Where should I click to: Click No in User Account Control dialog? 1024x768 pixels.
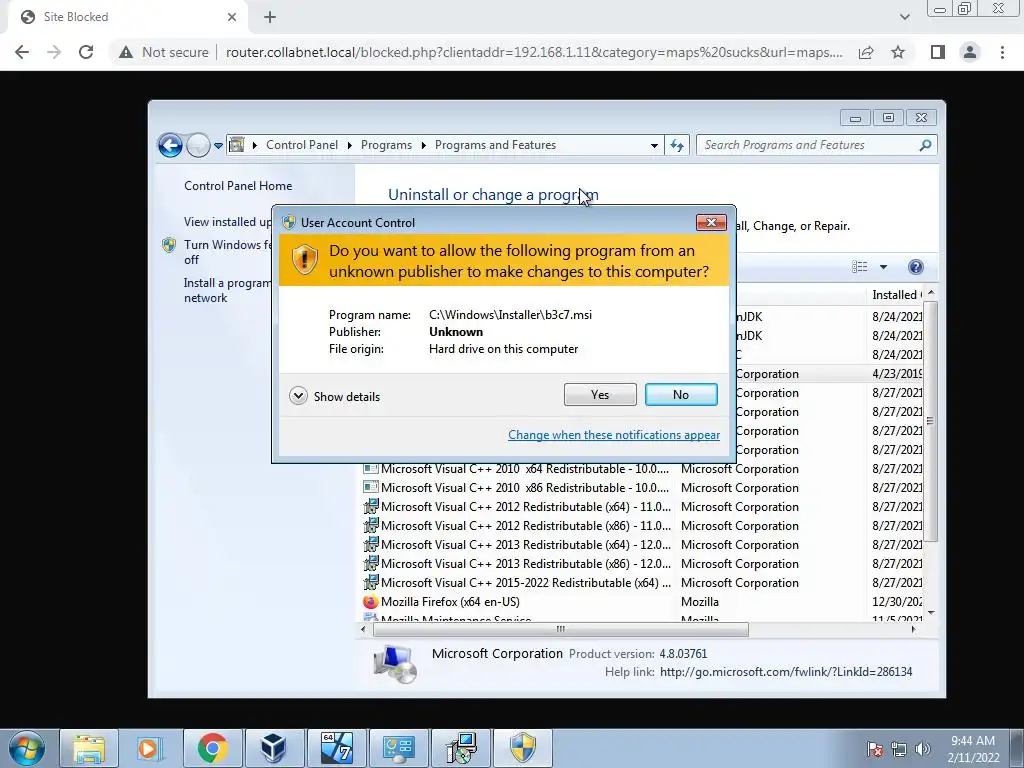tap(680, 394)
